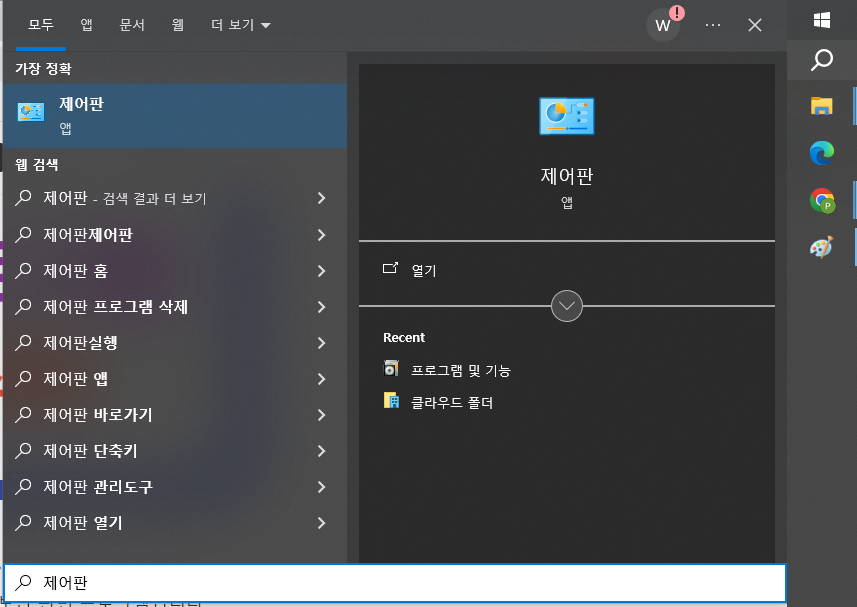Click the ellipsis options menu at top right
857x607 pixels.
tap(712, 24)
